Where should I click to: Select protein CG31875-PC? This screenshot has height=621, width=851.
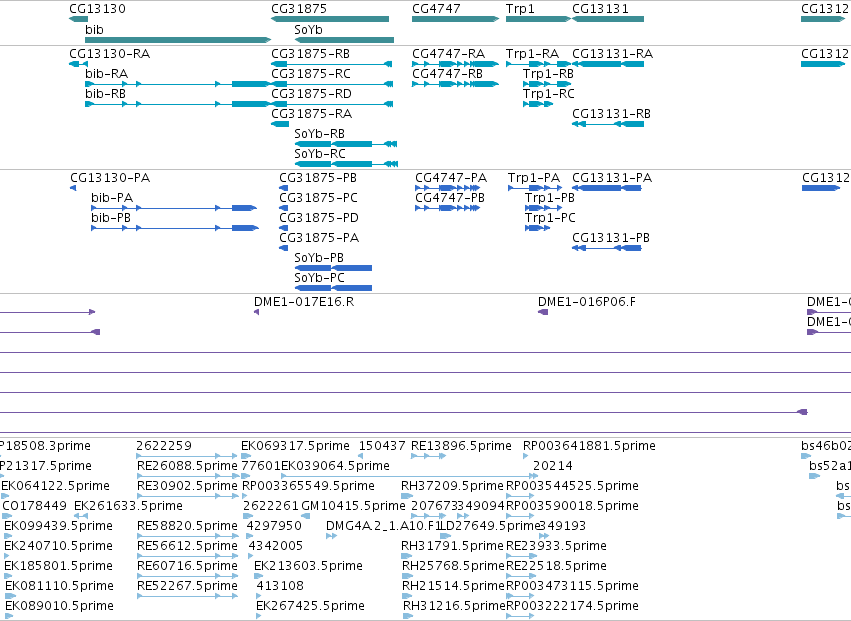tap(319, 198)
